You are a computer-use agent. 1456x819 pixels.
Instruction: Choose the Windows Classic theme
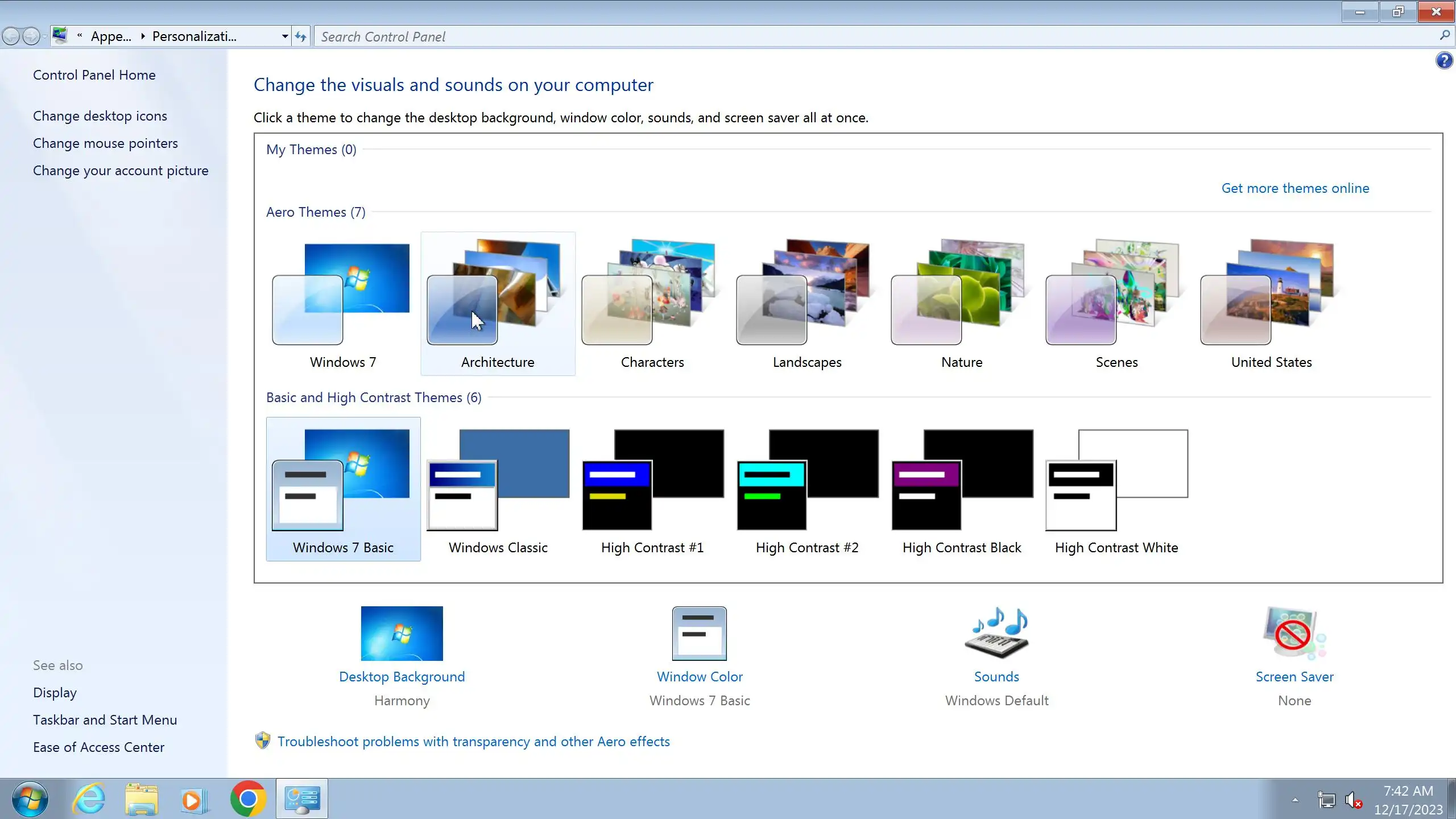tap(498, 489)
